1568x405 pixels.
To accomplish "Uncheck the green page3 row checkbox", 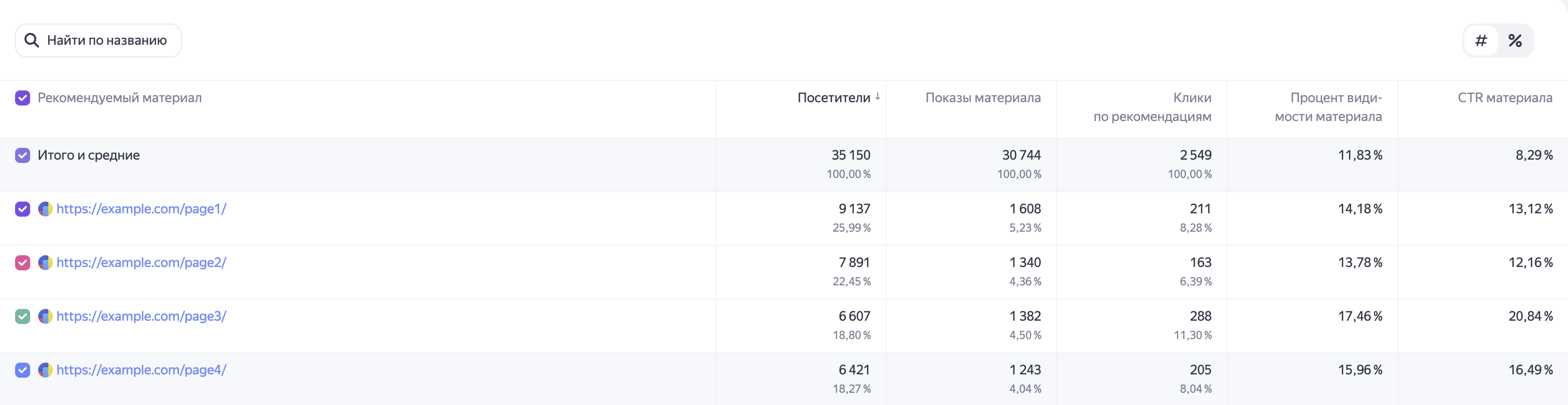I will click(x=23, y=316).
